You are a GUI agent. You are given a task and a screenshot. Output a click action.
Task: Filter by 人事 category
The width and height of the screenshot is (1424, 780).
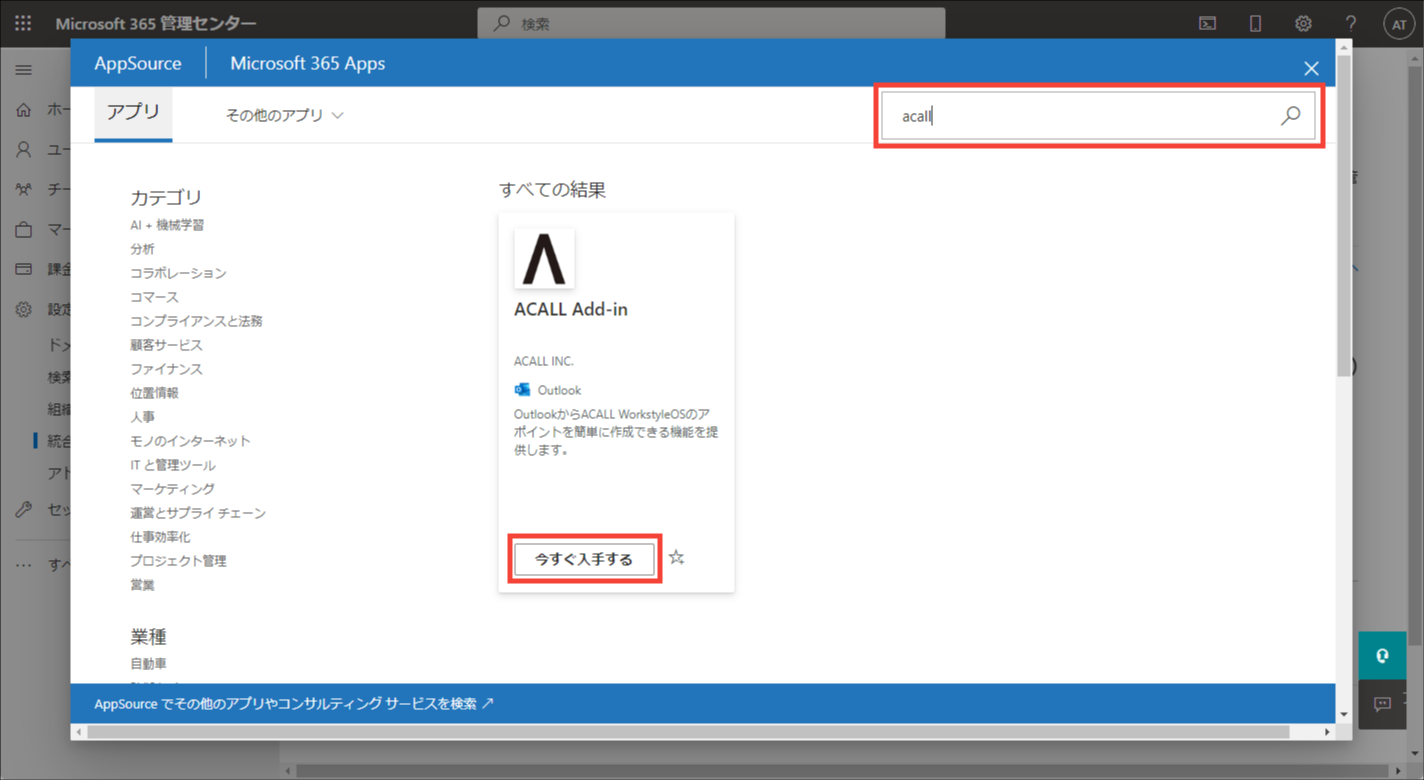[142, 417]
